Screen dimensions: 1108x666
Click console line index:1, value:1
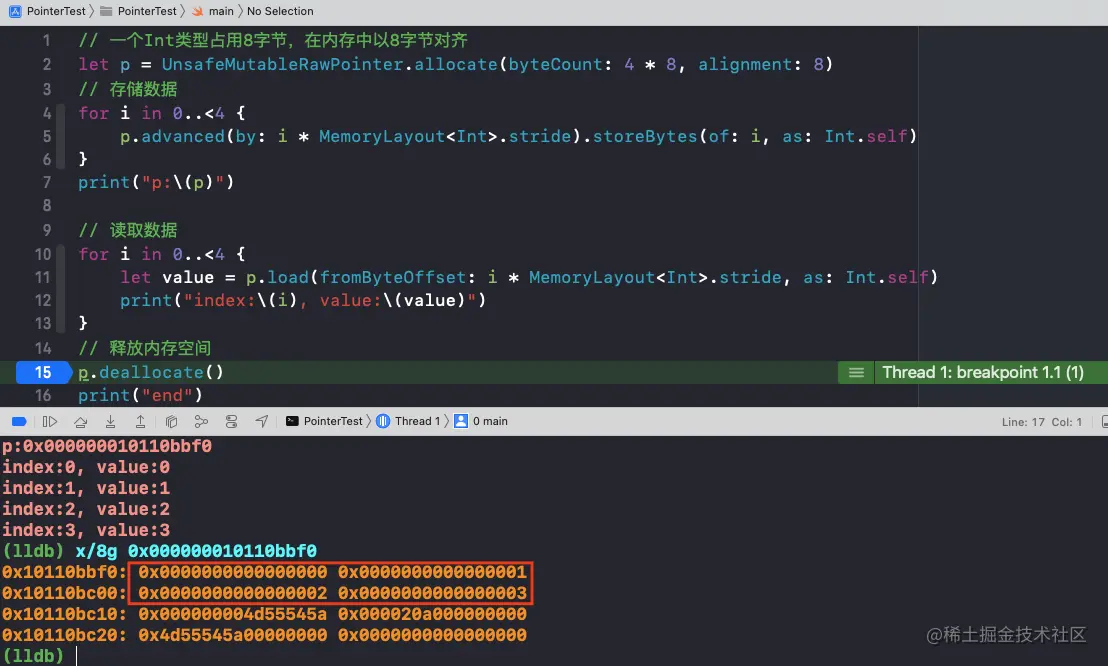tap(86, 489)
